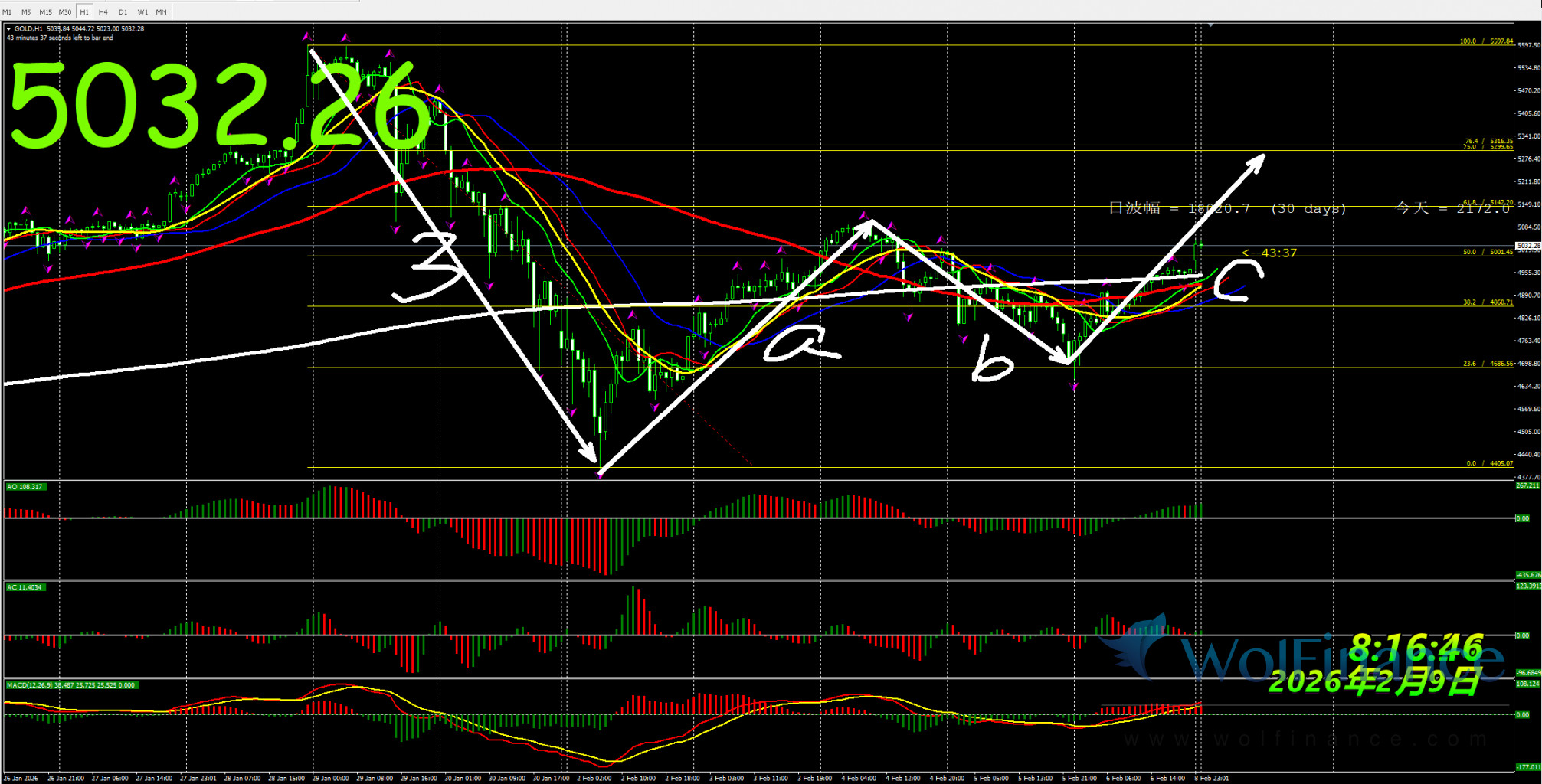Screen dimensions: 1542x784
Task: Select the M30 timeframe button
Action: [65, 12]
